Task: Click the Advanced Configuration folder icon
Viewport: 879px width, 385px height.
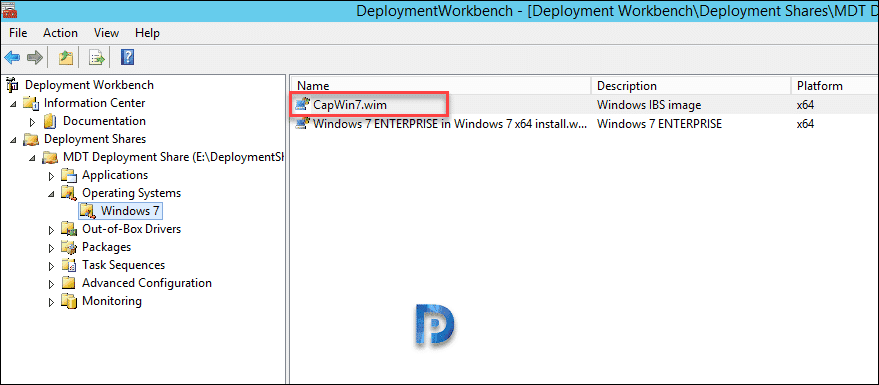Action: tap(68, 283)
